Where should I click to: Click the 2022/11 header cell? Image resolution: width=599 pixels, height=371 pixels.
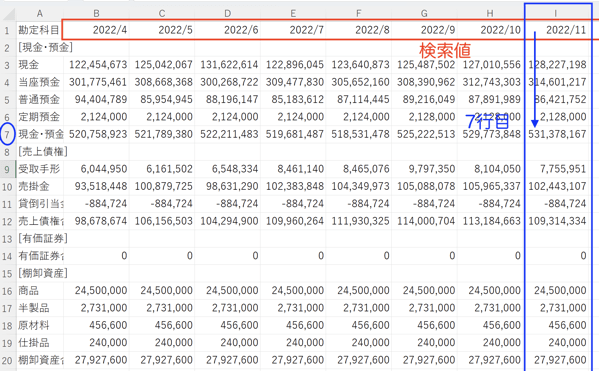point(556,30)
